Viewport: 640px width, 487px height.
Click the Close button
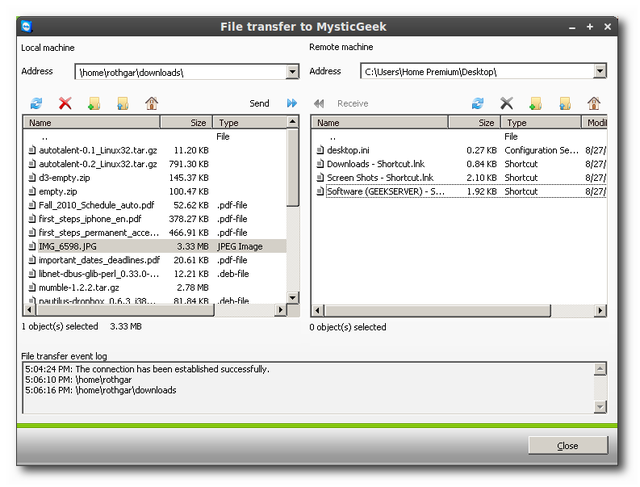568,445
